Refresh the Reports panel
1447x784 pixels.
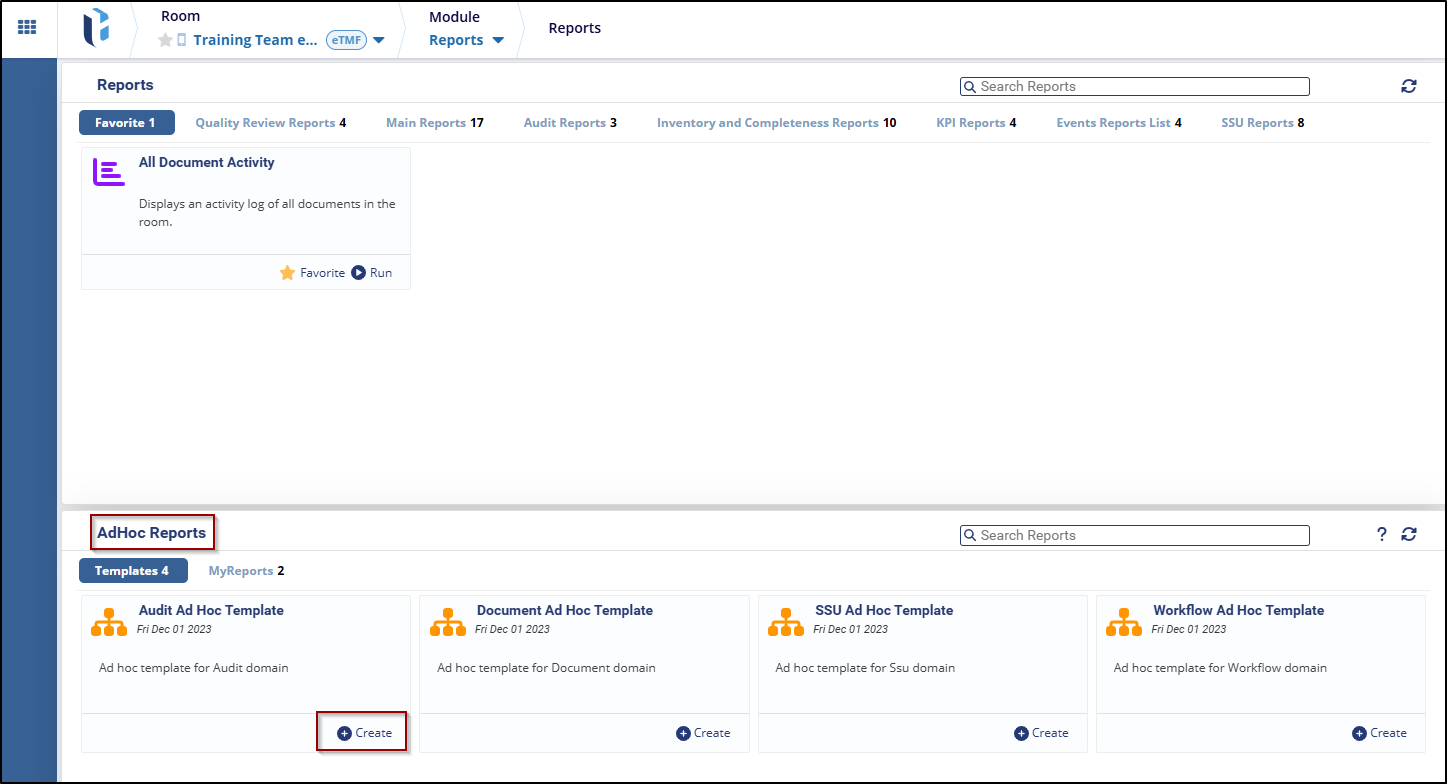1409,86
